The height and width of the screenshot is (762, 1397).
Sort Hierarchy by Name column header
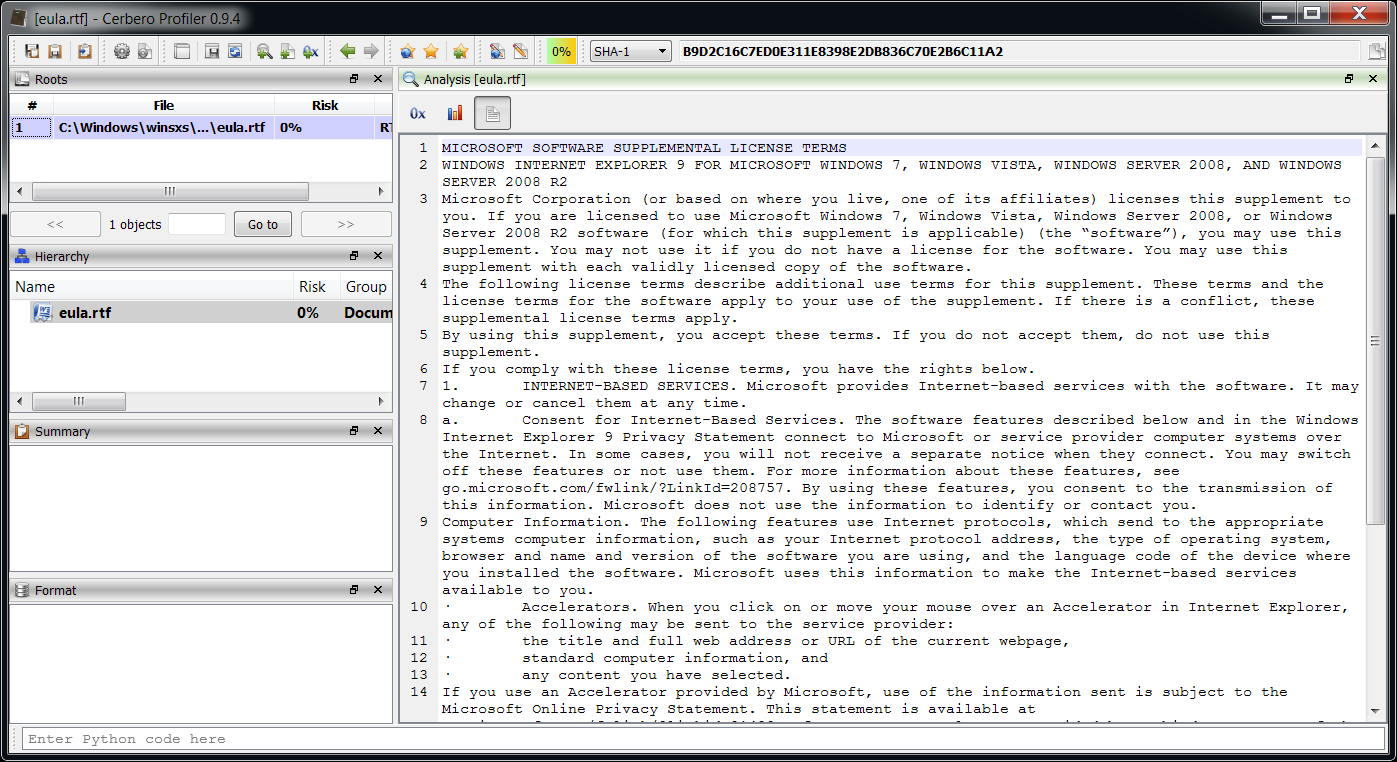(154, 286)
